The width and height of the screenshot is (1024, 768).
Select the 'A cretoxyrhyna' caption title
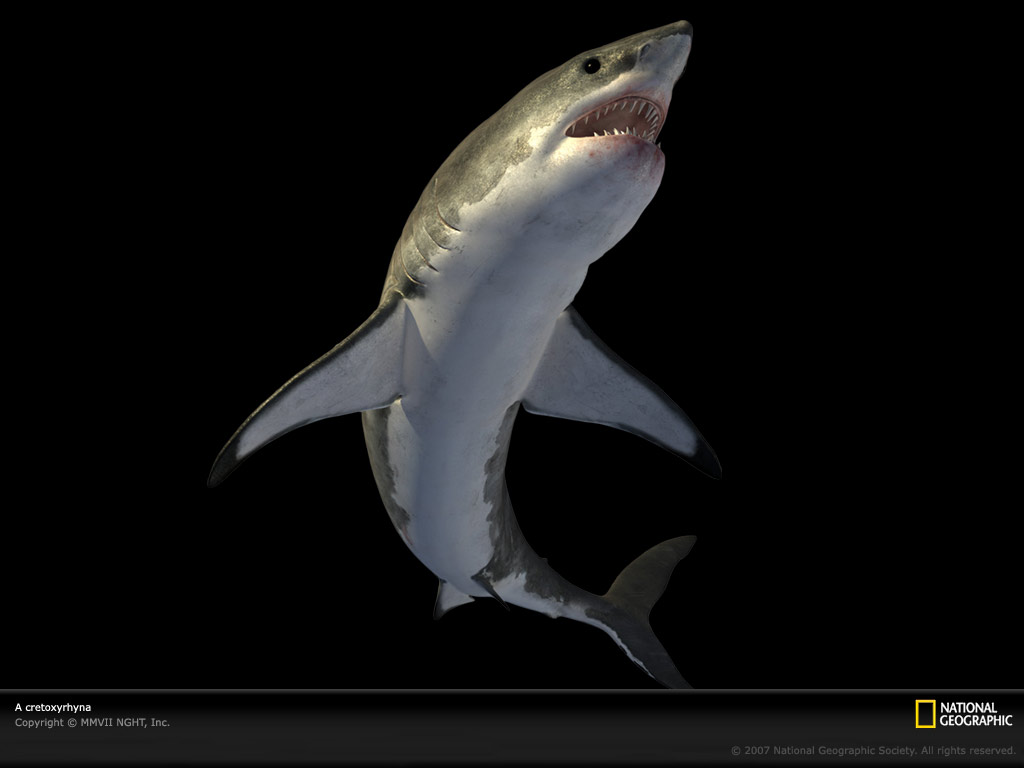tap(52, 707)
